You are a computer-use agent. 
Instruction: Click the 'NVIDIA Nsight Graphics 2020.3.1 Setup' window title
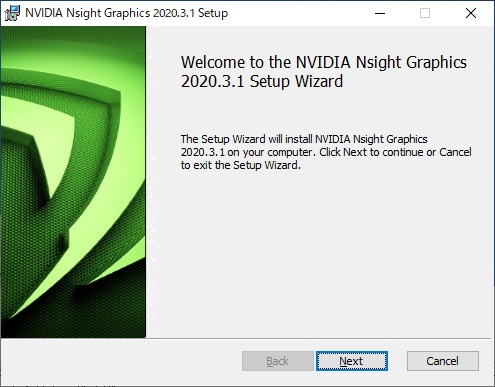point(127,13)
